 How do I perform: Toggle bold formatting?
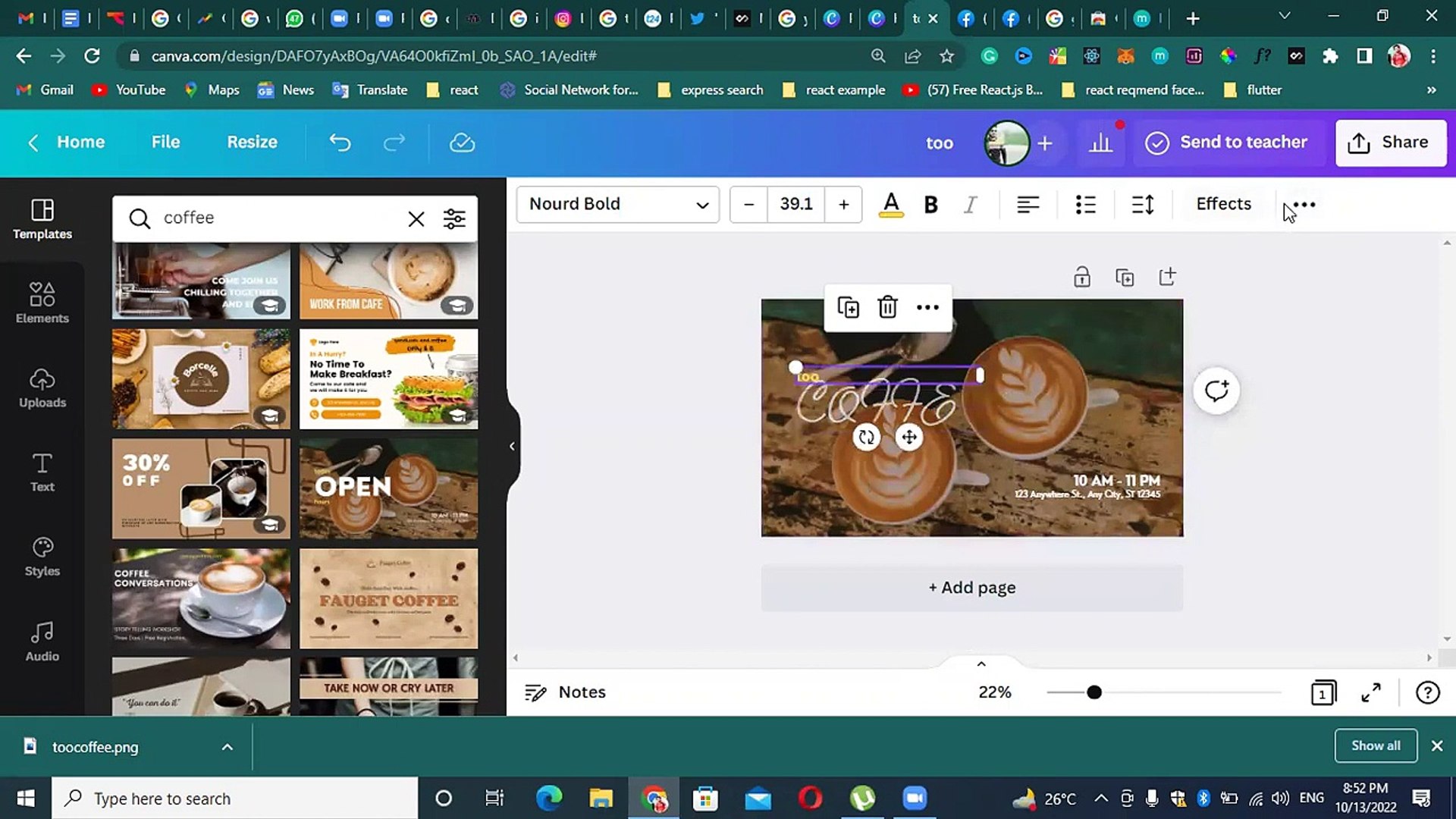coord(931,205)
